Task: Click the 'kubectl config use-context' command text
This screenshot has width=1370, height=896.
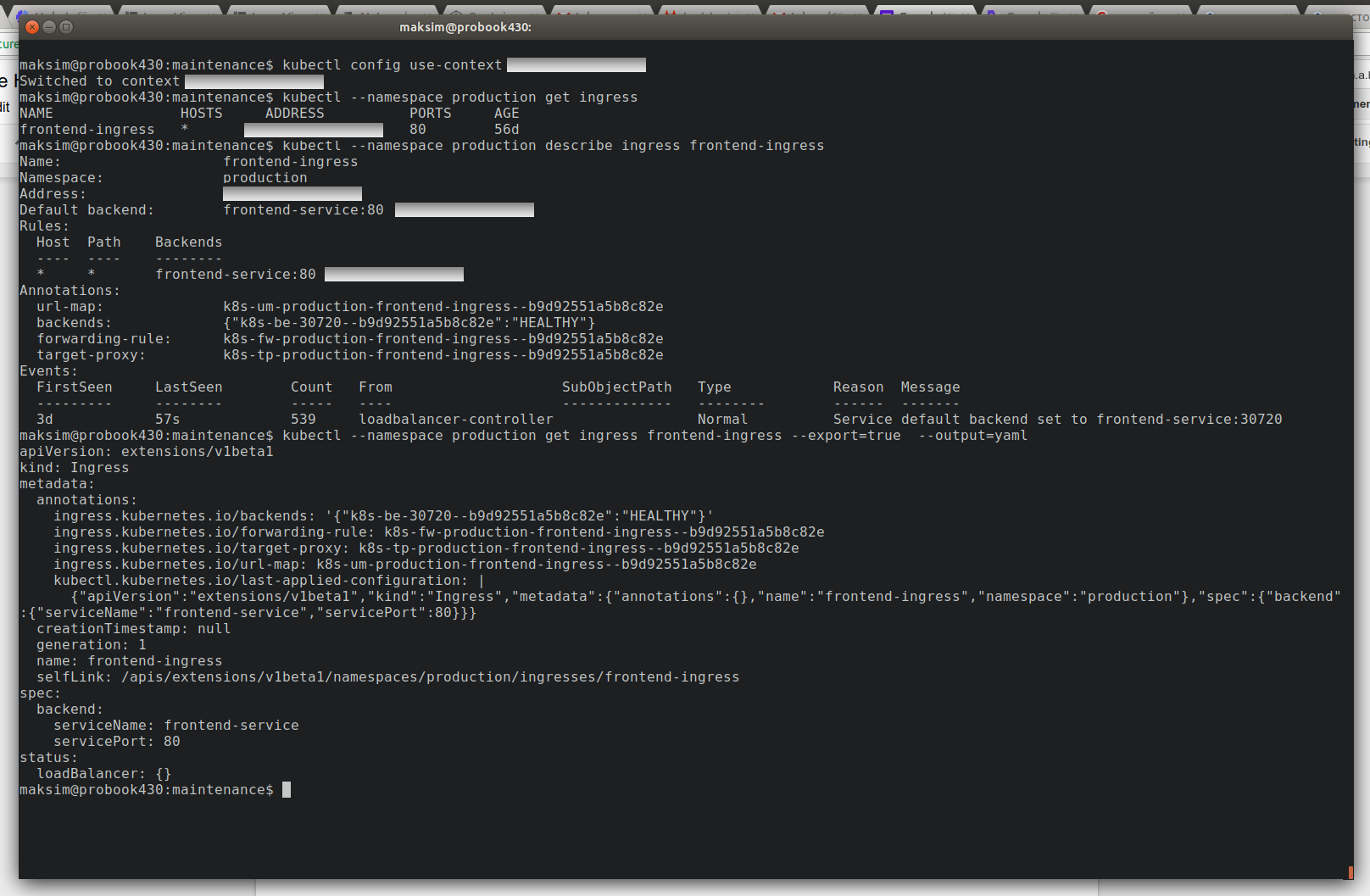Action: (392, 65)
